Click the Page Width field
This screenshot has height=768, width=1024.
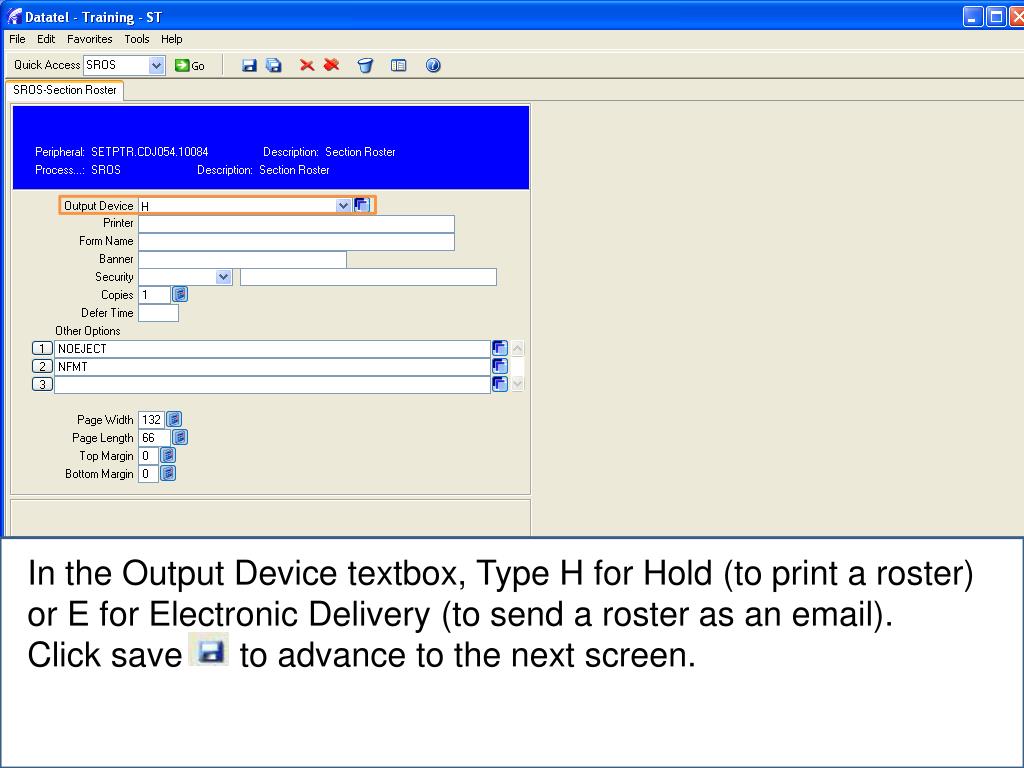pos(151,420)
